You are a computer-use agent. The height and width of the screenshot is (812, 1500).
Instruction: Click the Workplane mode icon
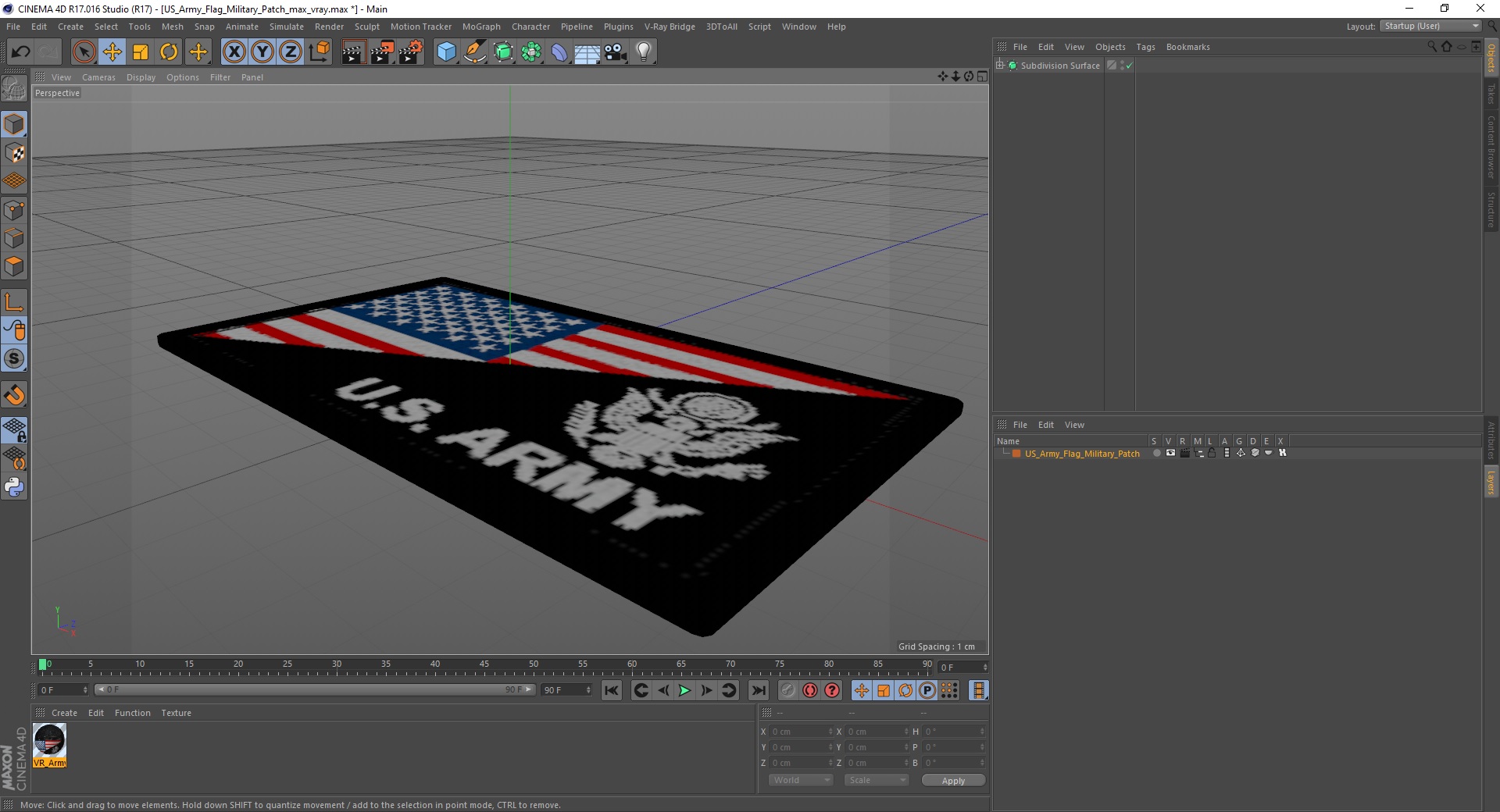pyautogui.click(x=14, y=181)
